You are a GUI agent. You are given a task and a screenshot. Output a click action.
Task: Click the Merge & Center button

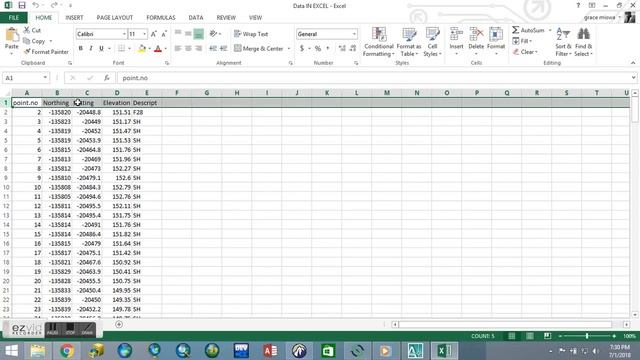259,49
